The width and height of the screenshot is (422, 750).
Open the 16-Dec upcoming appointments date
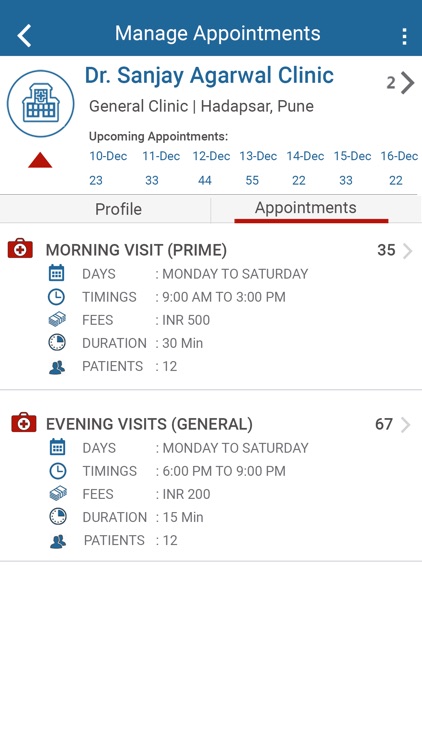pos(399,156)
